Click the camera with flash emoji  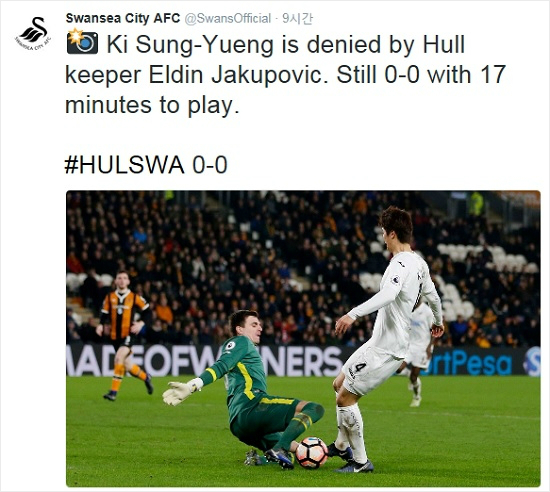point(82,42)
